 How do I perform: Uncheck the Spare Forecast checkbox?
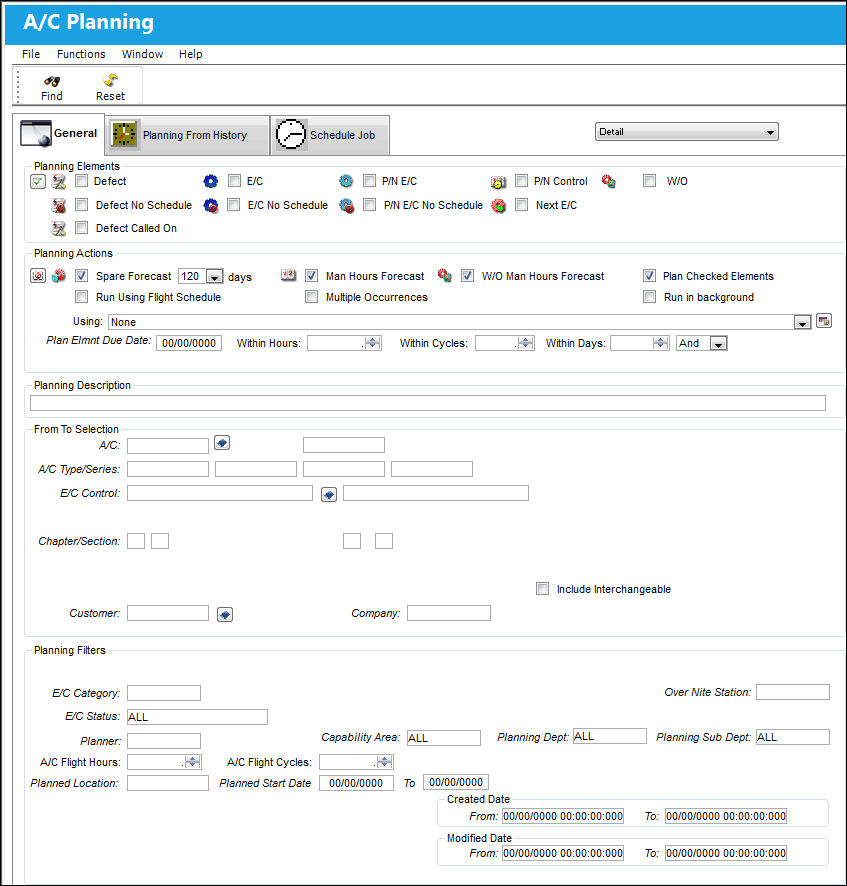tap(81, 275)
